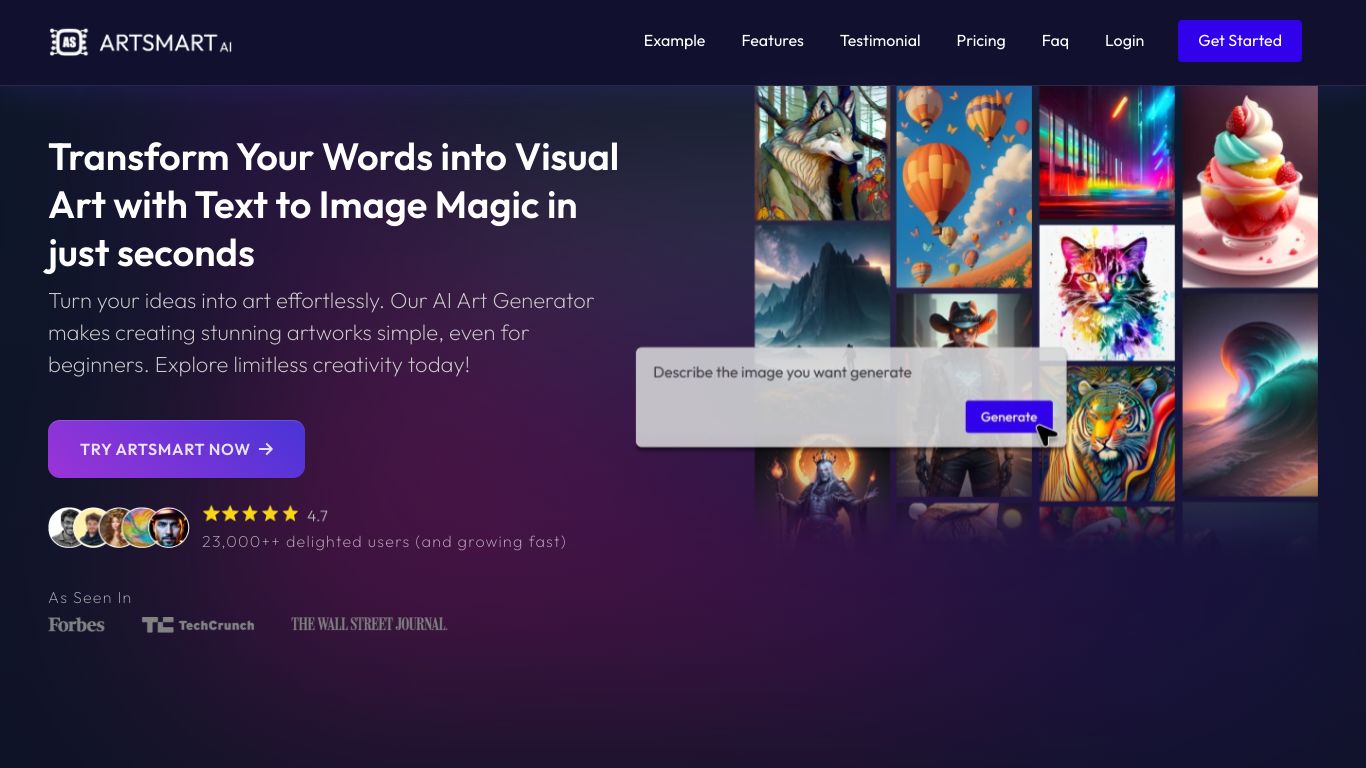
Task: Click the Wall Street Journal logo
Action: tap(369, 624)
